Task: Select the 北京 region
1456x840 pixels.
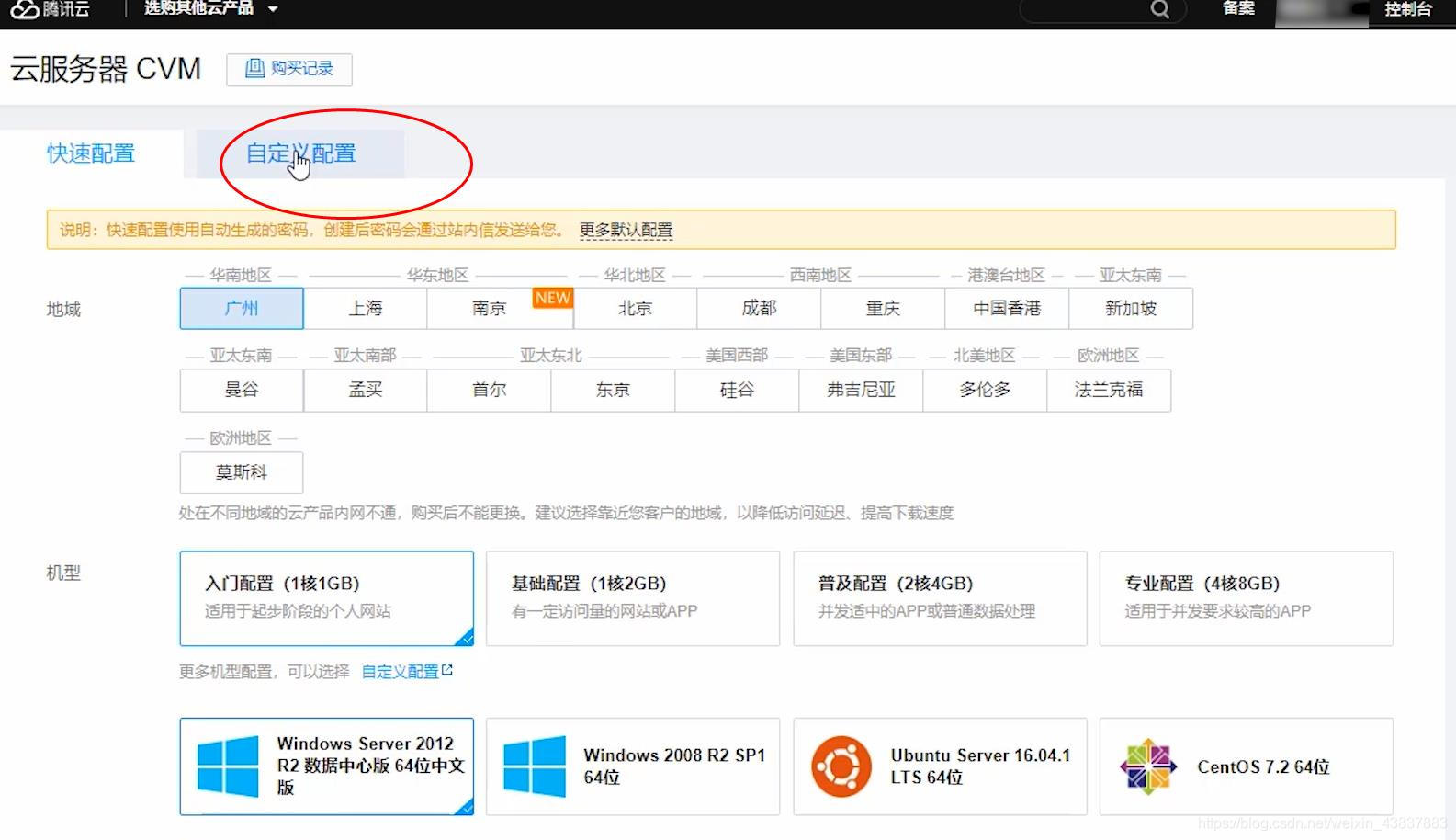Action: 636,309
